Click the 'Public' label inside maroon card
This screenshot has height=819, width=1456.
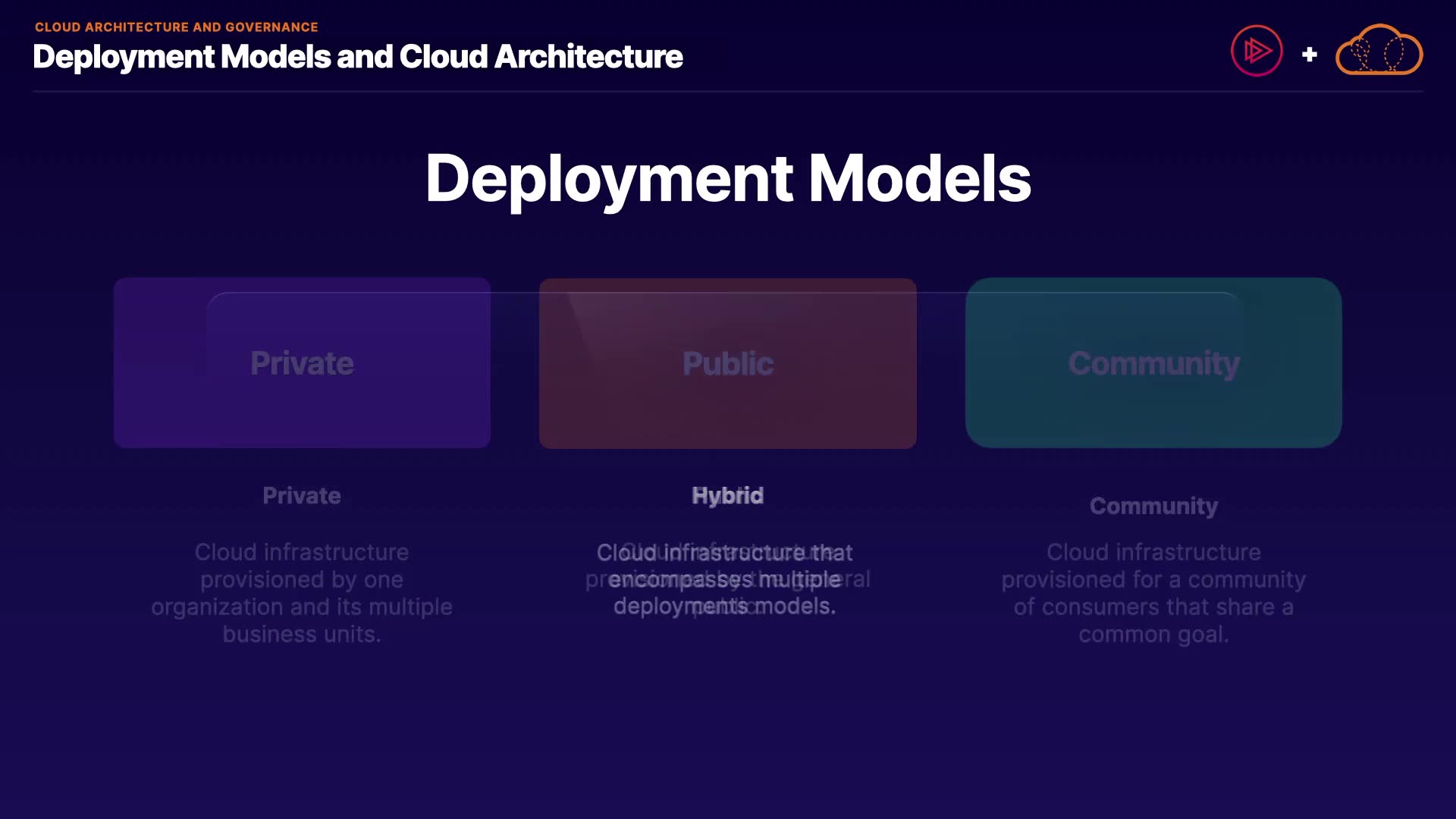(728, 364)
